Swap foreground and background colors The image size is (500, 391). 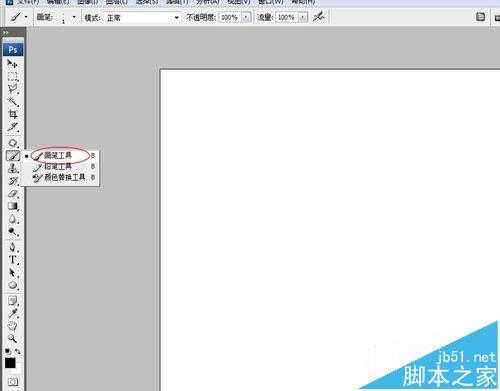[17, 351]
